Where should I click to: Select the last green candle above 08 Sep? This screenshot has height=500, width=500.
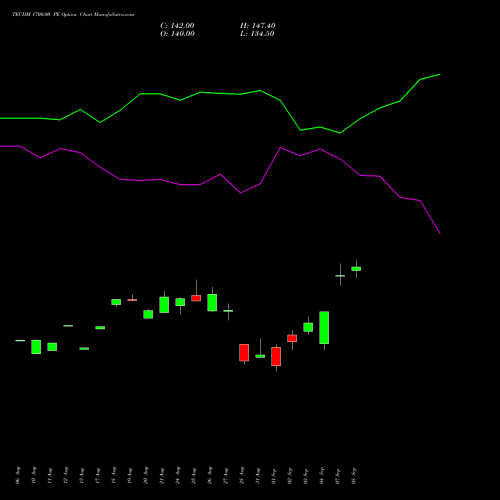coord(356,269)
